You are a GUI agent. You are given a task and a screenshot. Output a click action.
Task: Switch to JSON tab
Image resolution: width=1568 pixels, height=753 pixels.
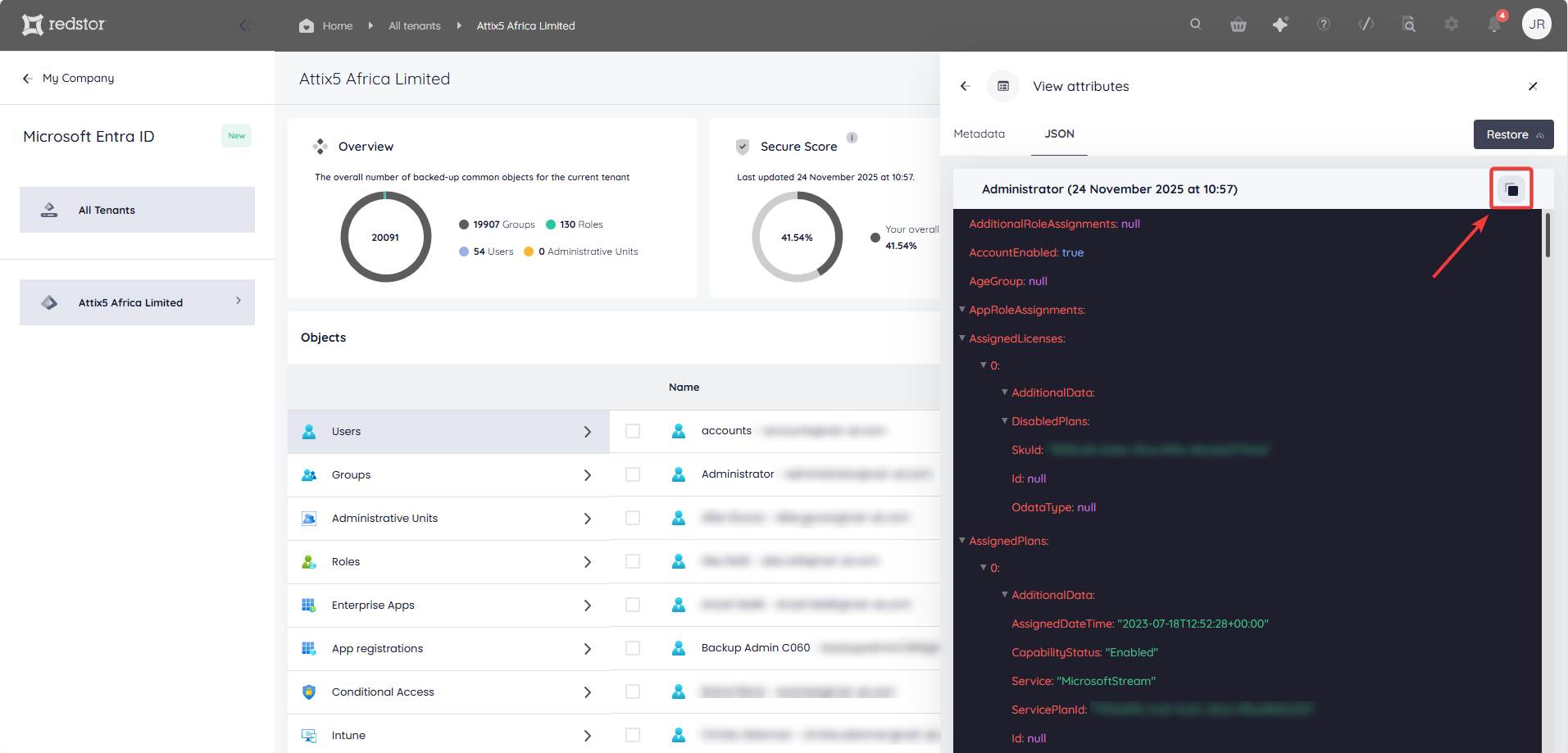tap(1059, 134)
